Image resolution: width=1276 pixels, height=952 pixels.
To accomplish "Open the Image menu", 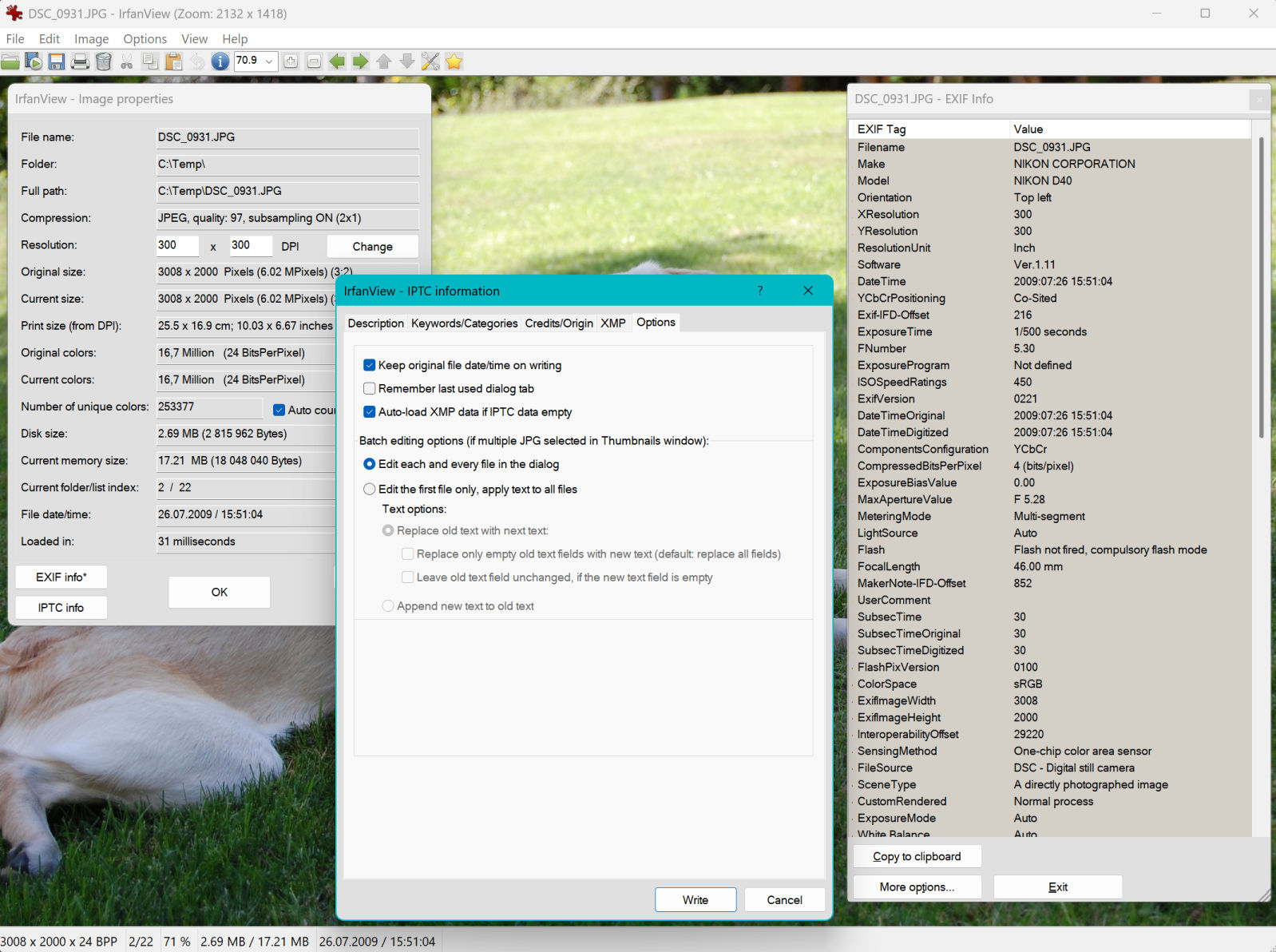I will click(x=91, y=39).
